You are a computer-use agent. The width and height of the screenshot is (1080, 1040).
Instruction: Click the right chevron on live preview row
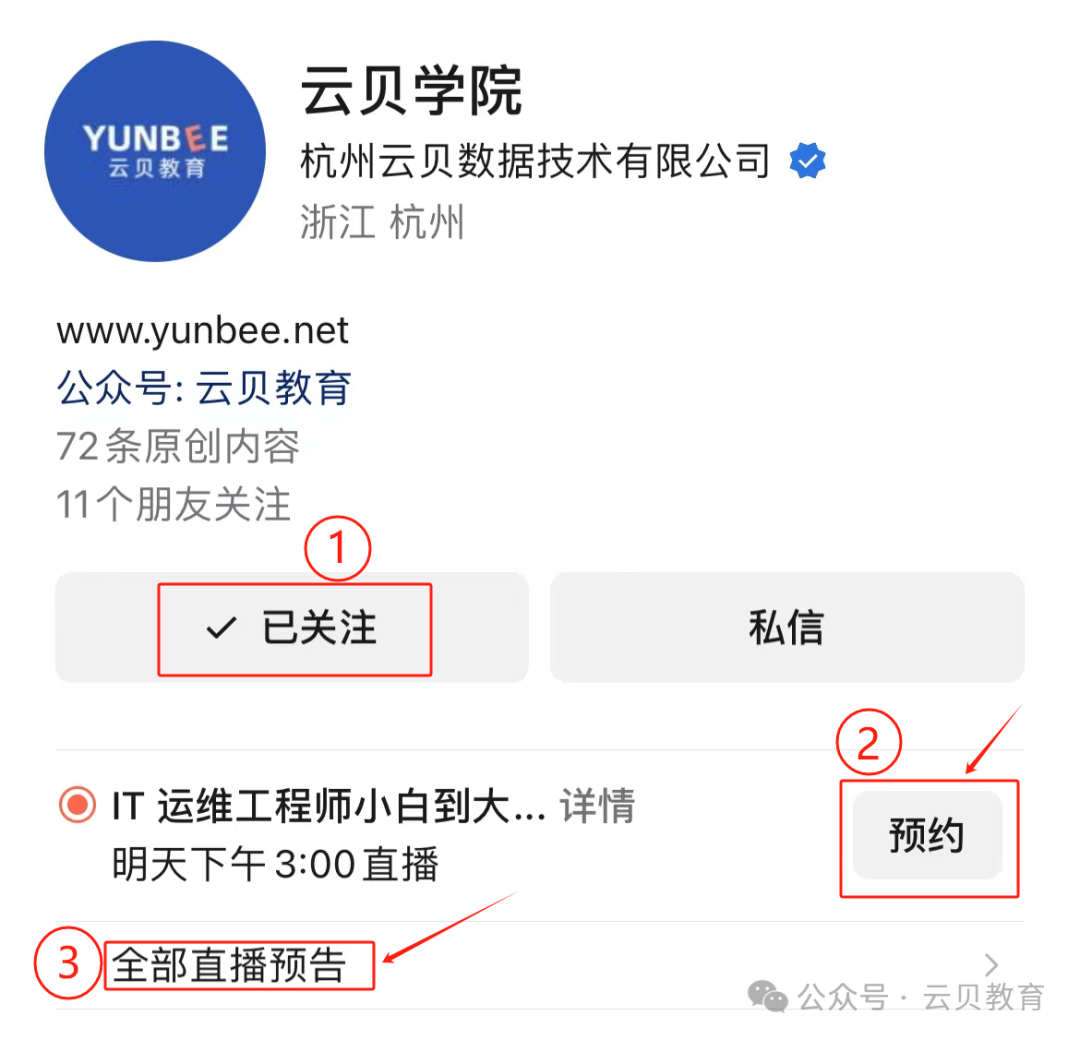click(x=992, y=965)
